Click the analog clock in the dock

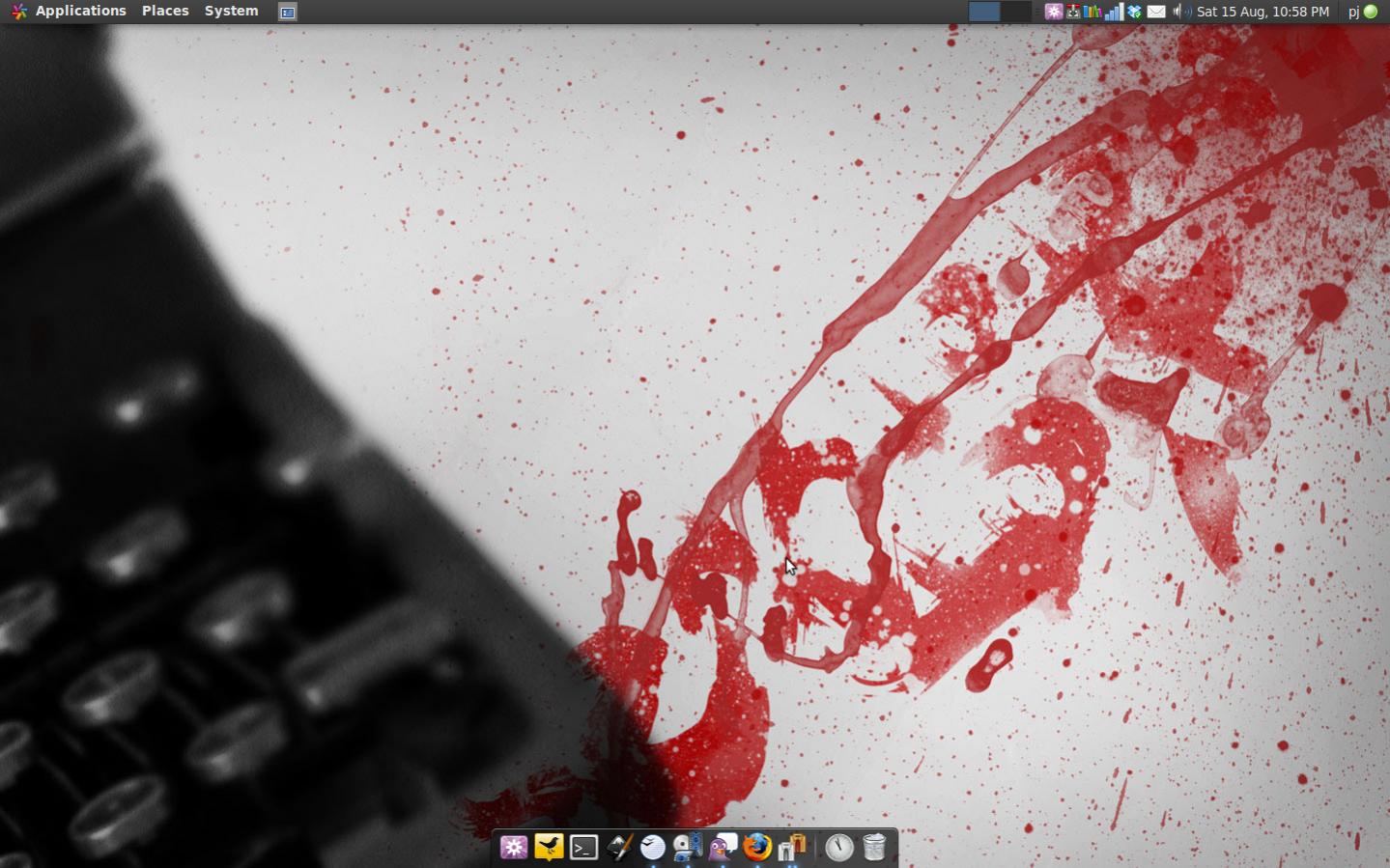[838, 847]
